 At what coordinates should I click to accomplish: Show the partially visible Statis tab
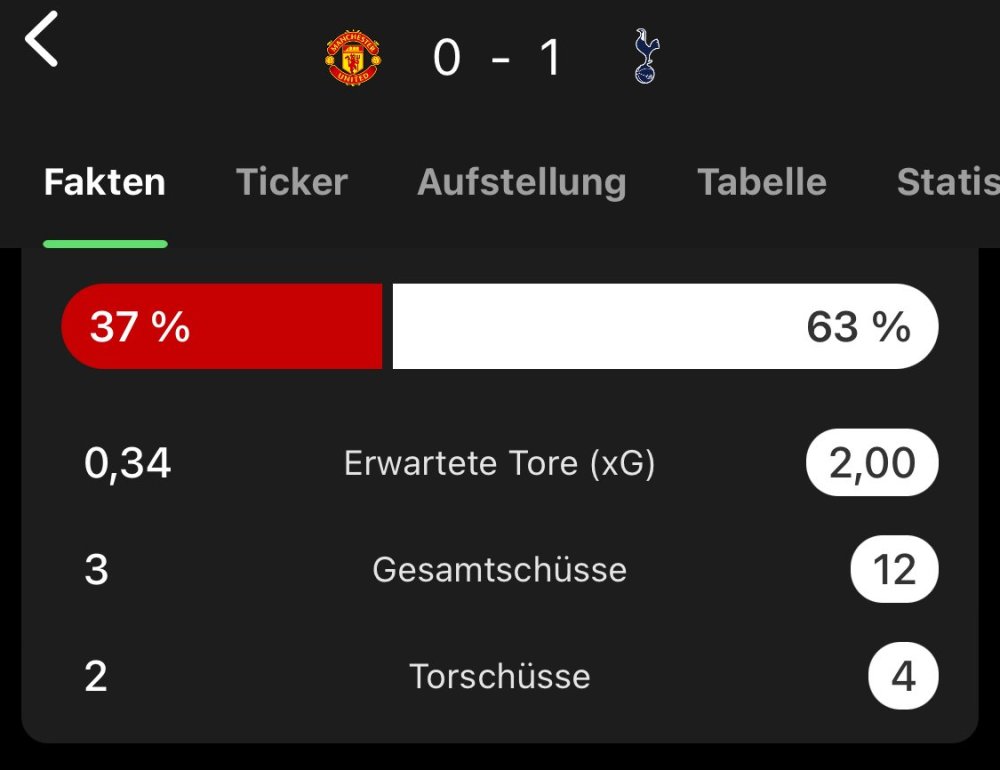pos(947,182)
